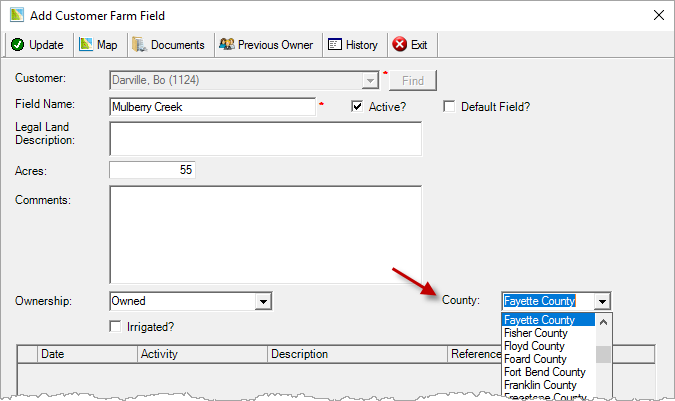Choose Foard County in the dropdown

click(549, 359)
